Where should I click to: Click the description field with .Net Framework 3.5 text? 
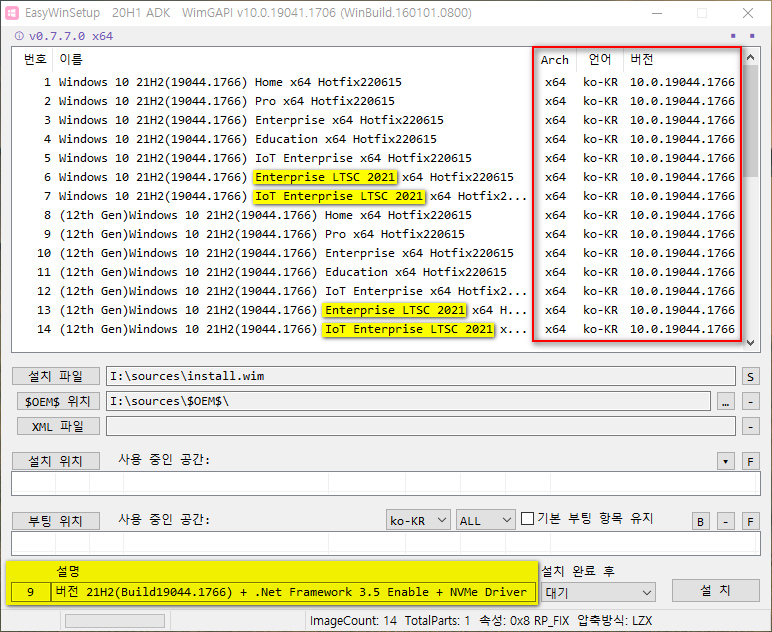292,592
